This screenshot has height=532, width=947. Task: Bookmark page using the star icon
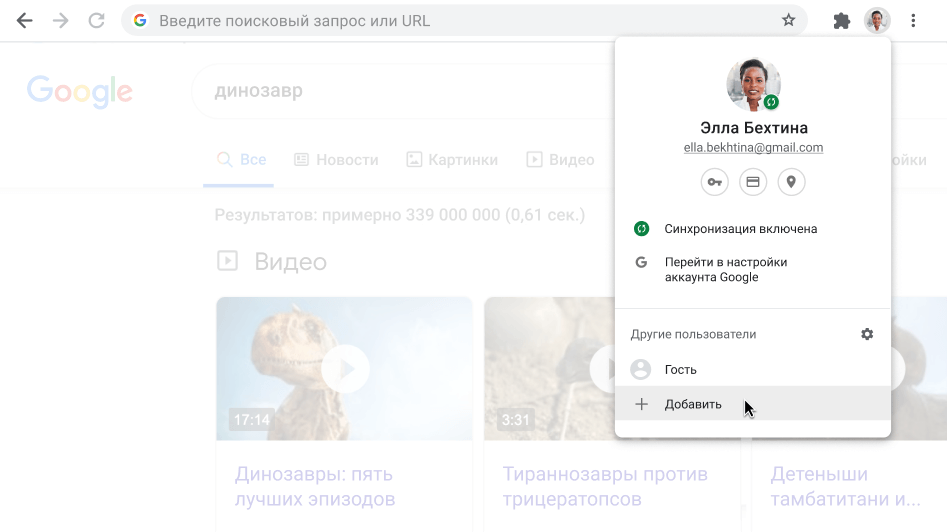[x=788, y=20]
